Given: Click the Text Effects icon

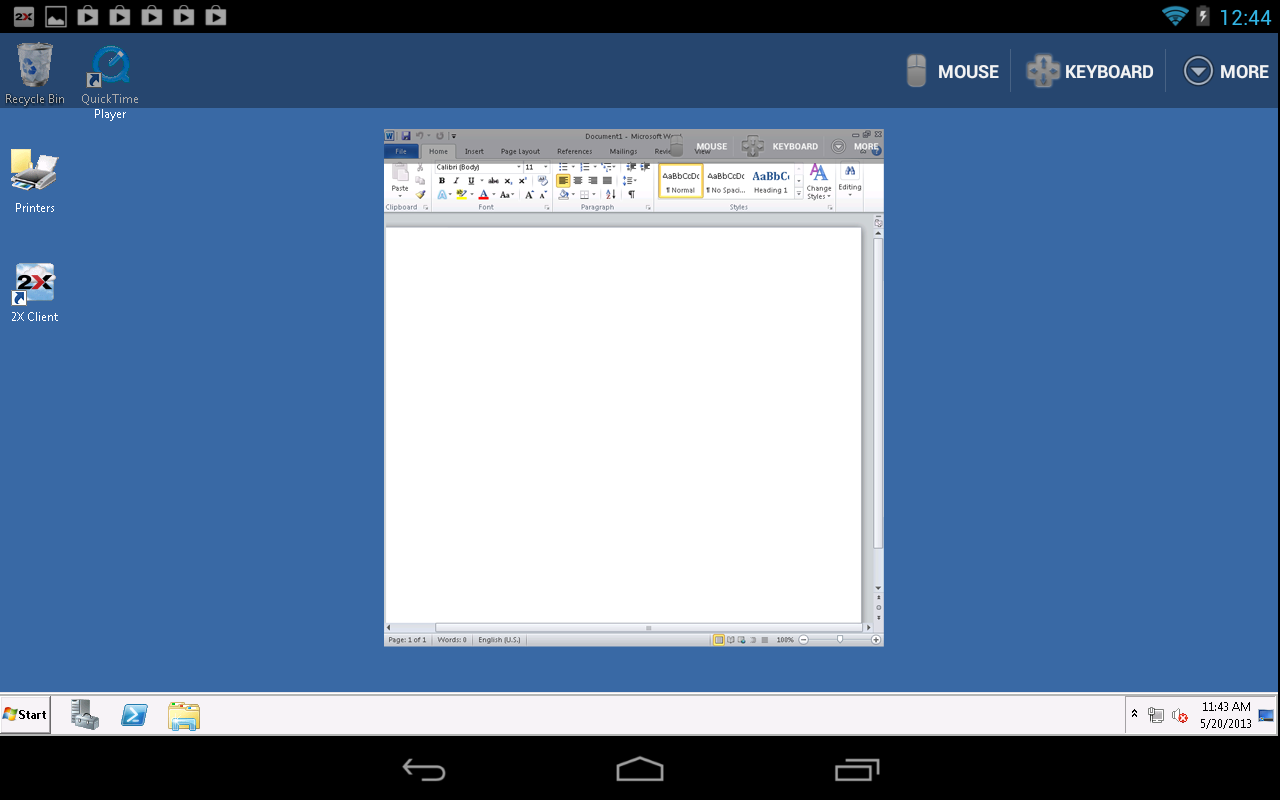Looking at the screenshot, I should tap(442, 195).
